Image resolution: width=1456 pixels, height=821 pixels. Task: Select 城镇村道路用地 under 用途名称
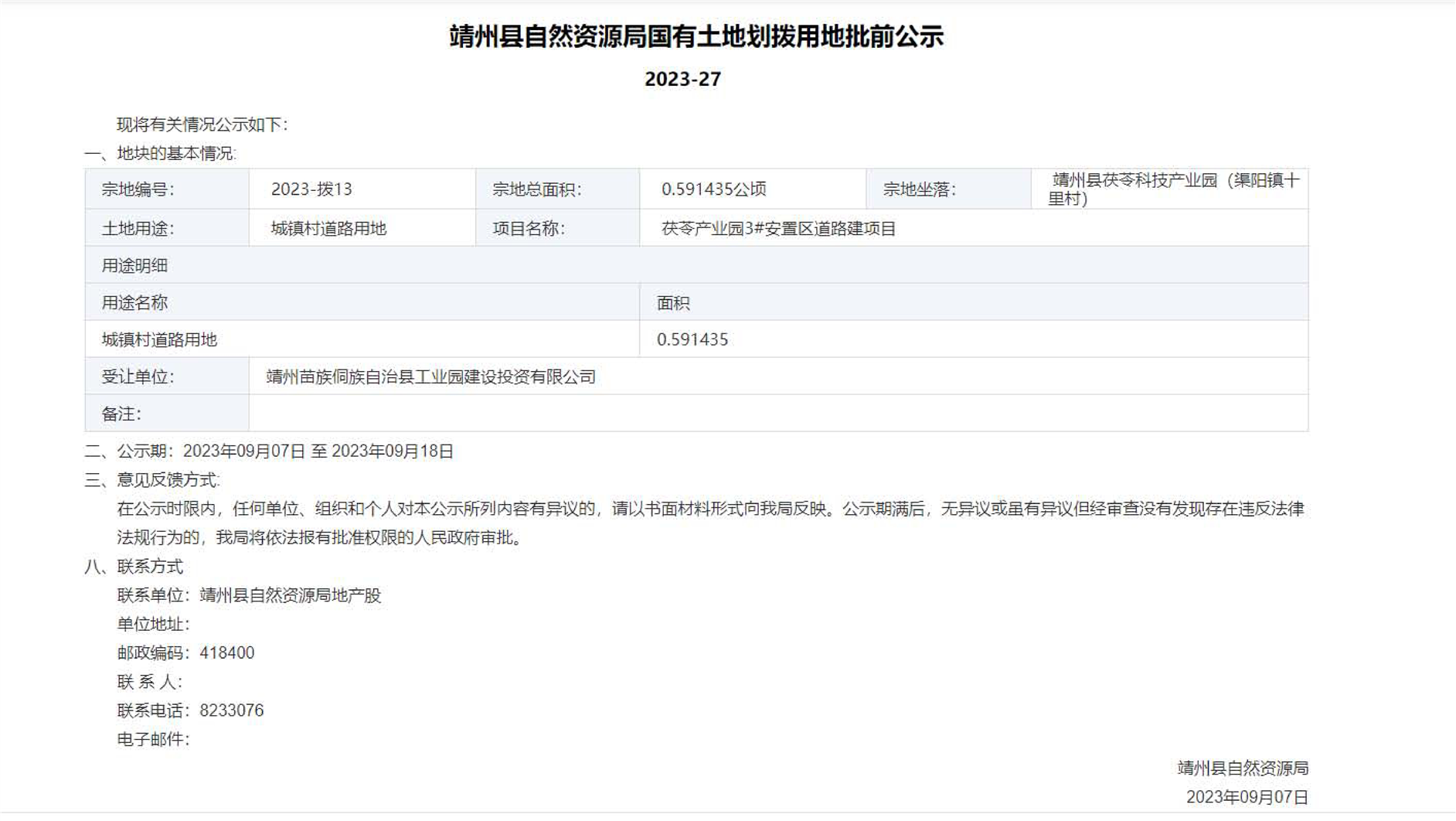159,339
